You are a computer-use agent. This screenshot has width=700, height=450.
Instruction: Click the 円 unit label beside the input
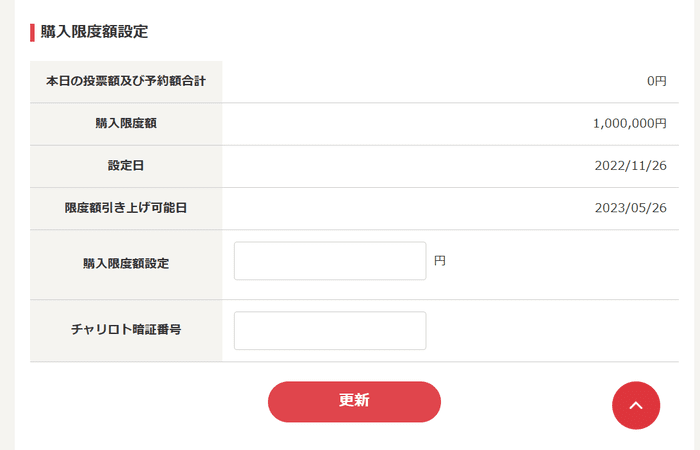440,261
